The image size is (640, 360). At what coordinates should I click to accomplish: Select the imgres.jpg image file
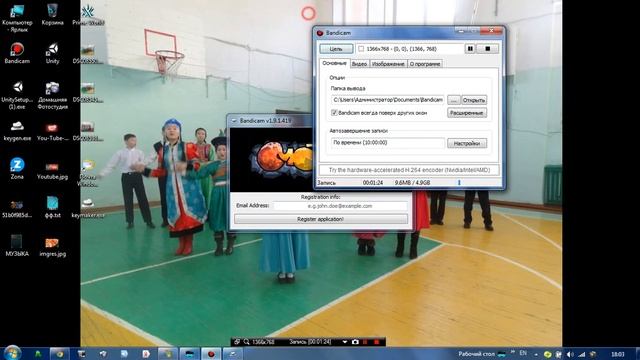pyautogui.click(x=52, y=247)
